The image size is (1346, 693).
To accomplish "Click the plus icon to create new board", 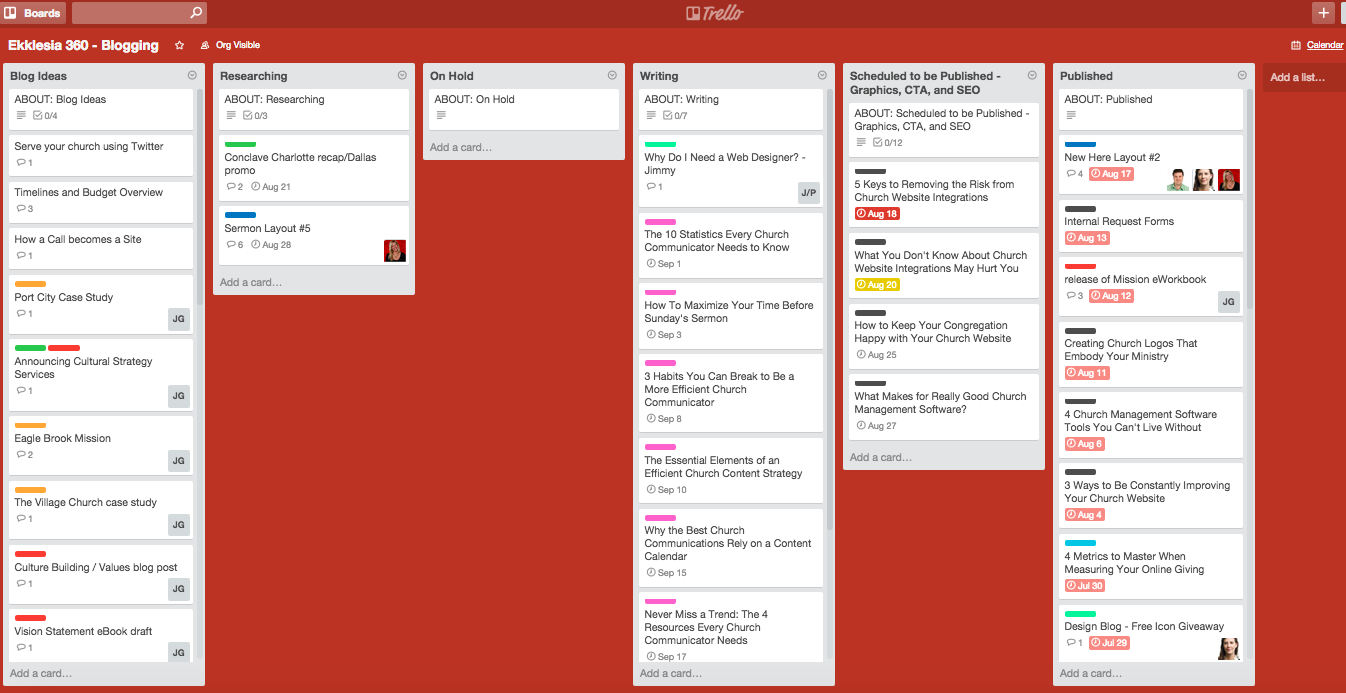I will 1323,13.
